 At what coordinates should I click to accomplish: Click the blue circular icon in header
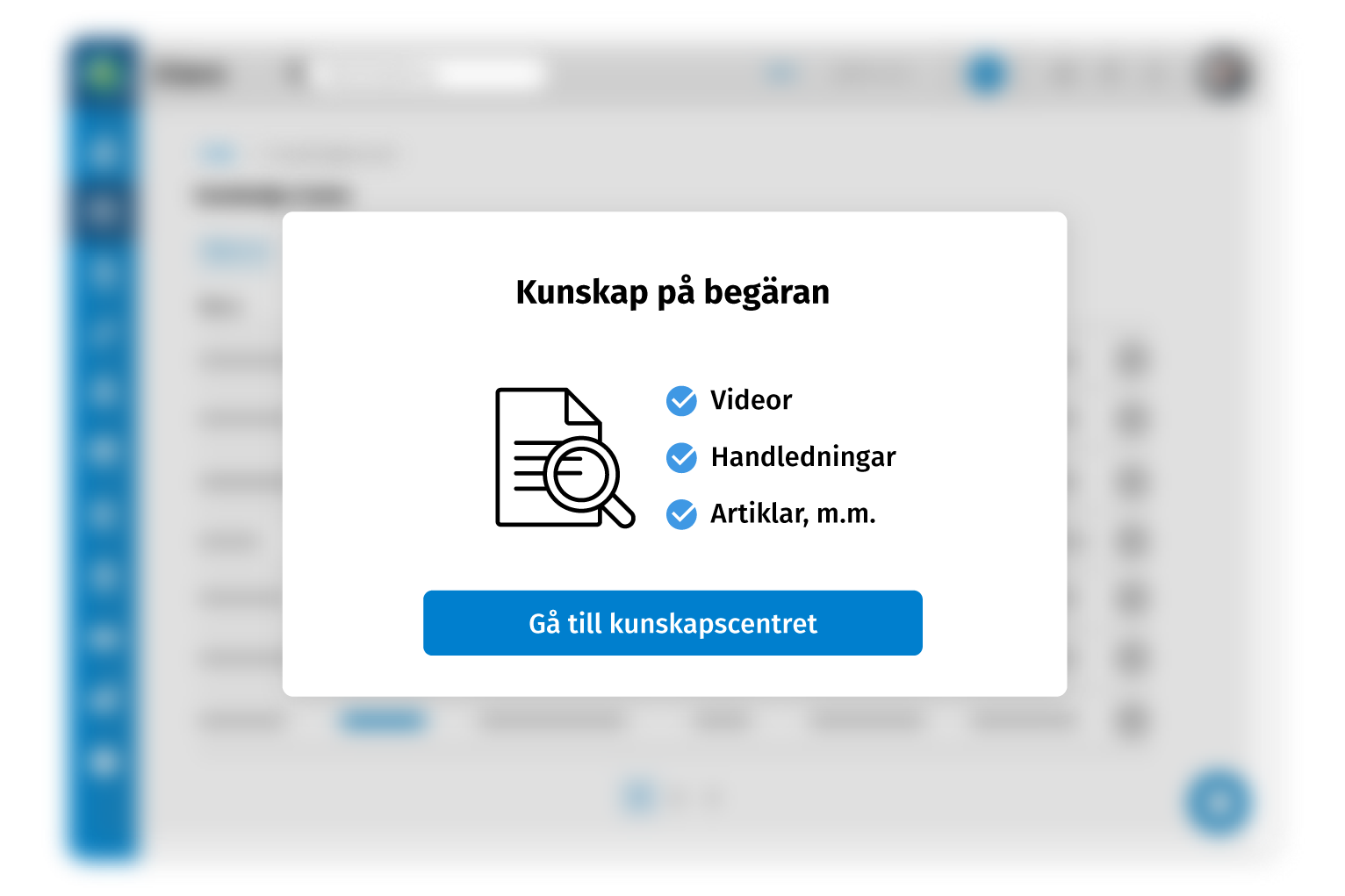[x=986, y=75]
